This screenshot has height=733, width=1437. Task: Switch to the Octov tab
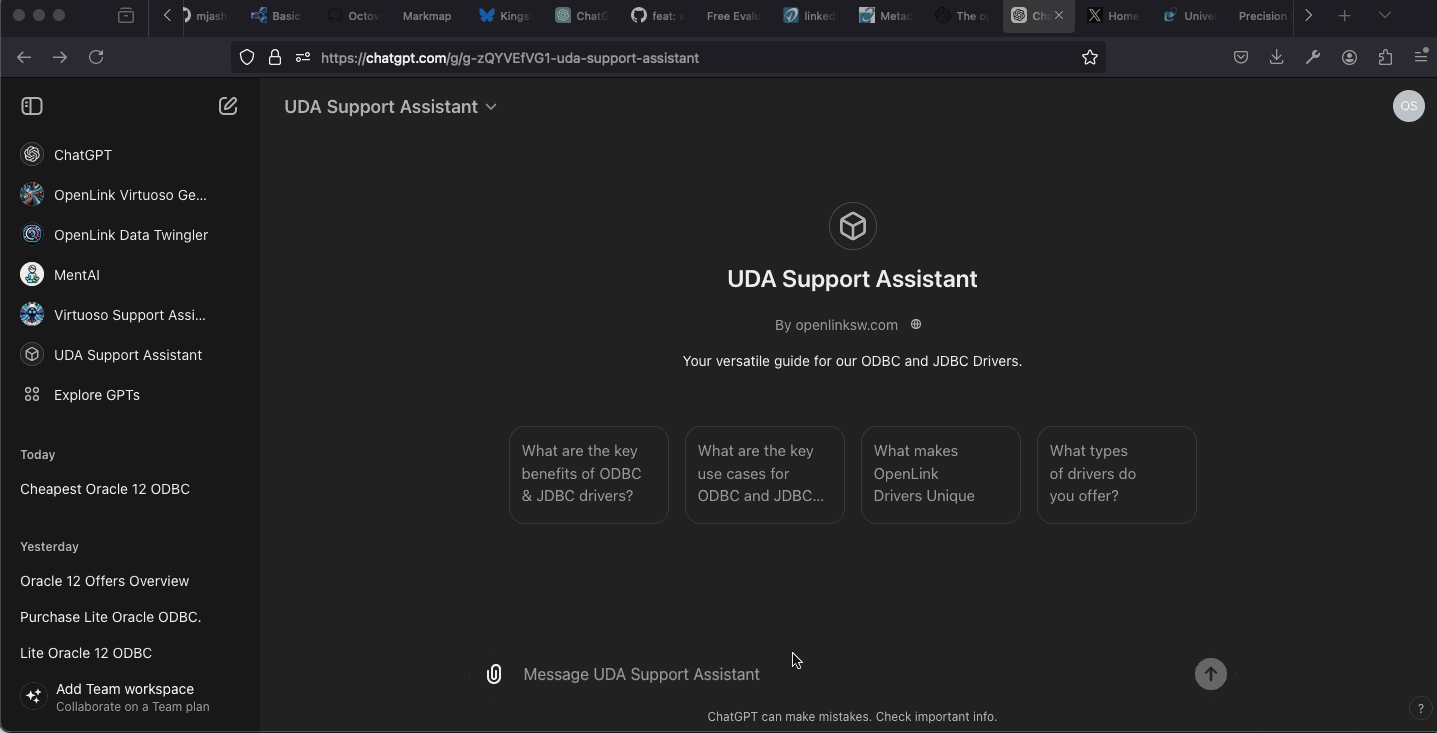click(354, 15)
